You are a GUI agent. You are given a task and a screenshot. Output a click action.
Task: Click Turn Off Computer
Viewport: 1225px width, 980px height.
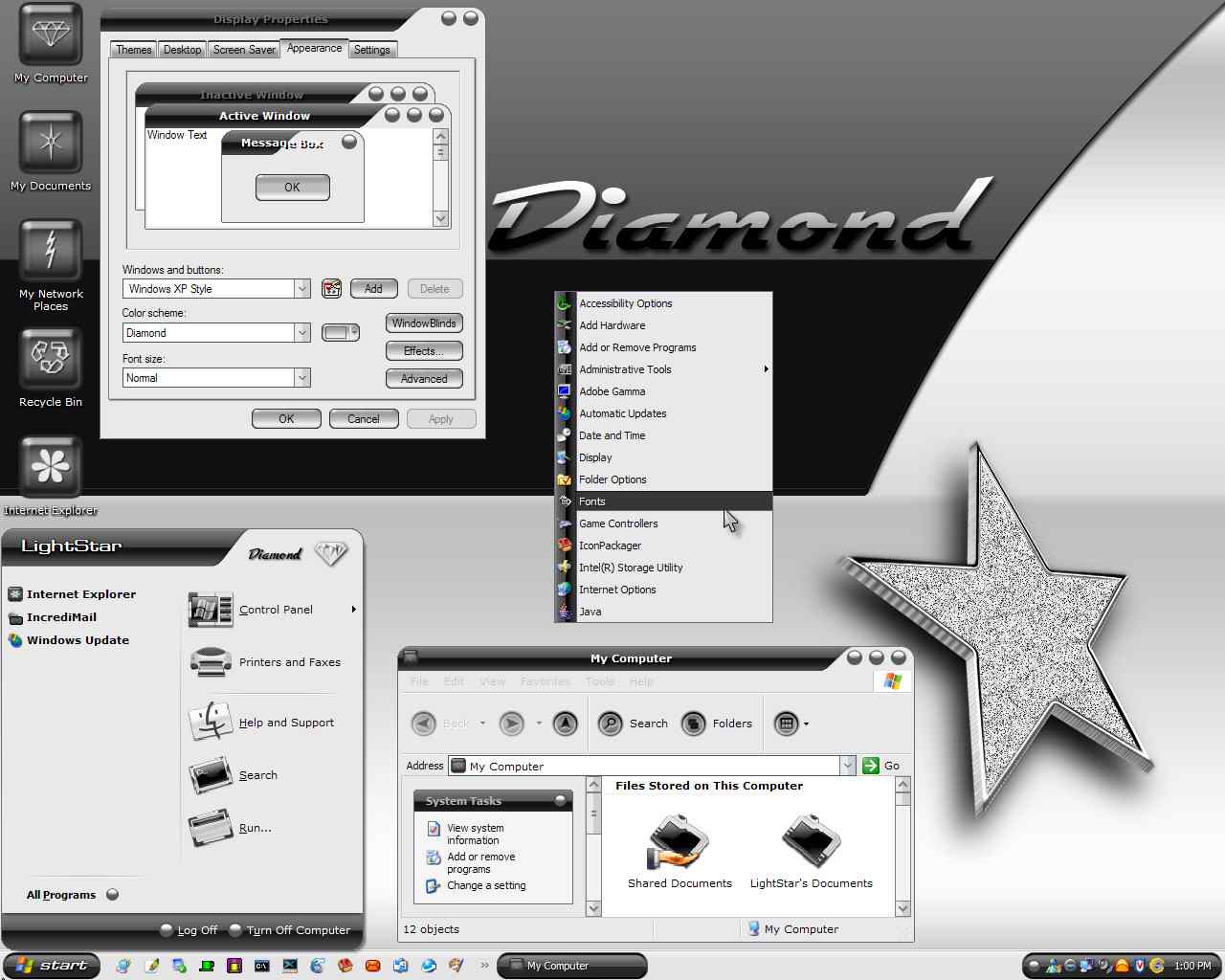(290, 930)
